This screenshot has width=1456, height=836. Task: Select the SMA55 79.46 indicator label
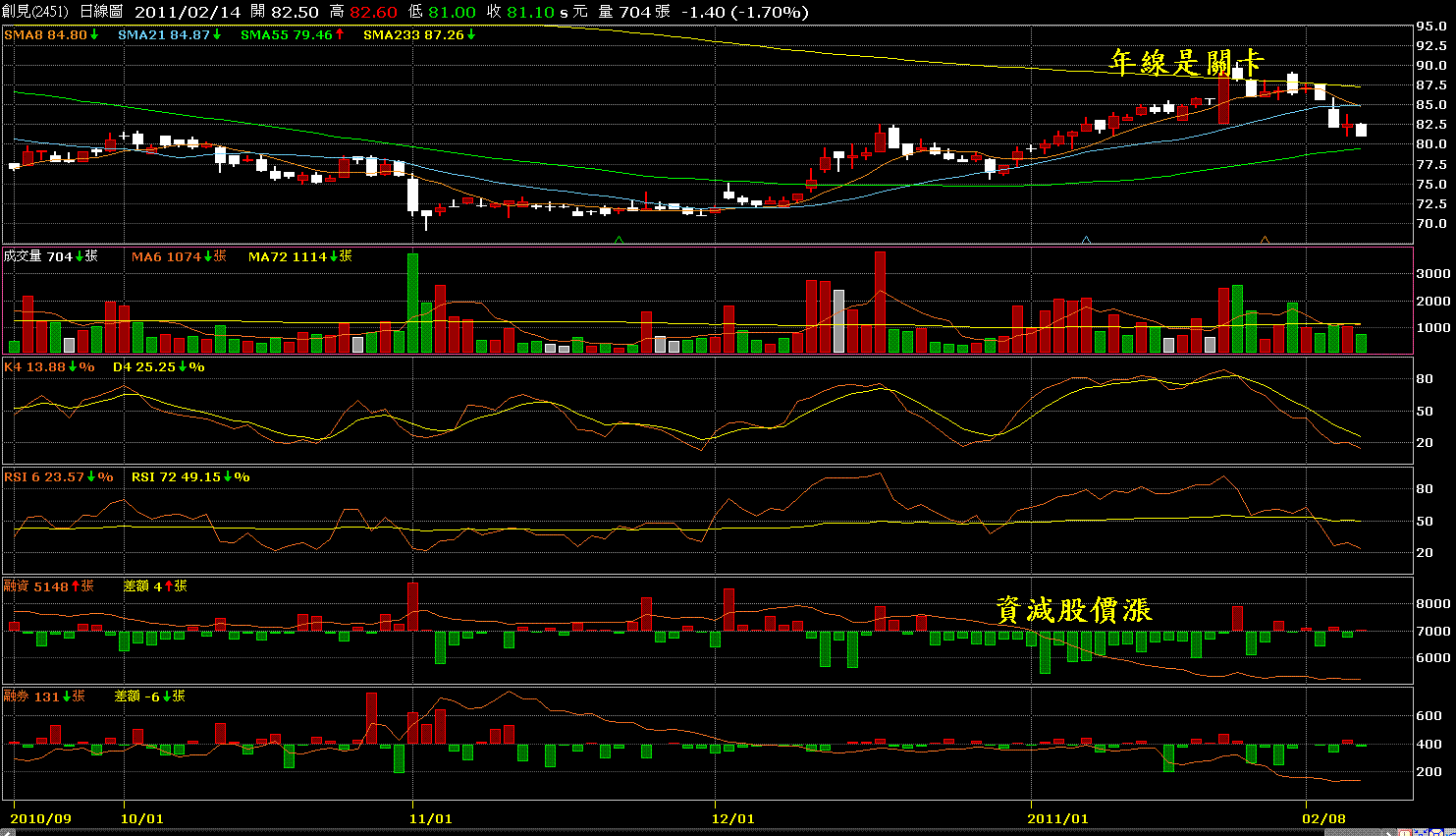(293, 34)
